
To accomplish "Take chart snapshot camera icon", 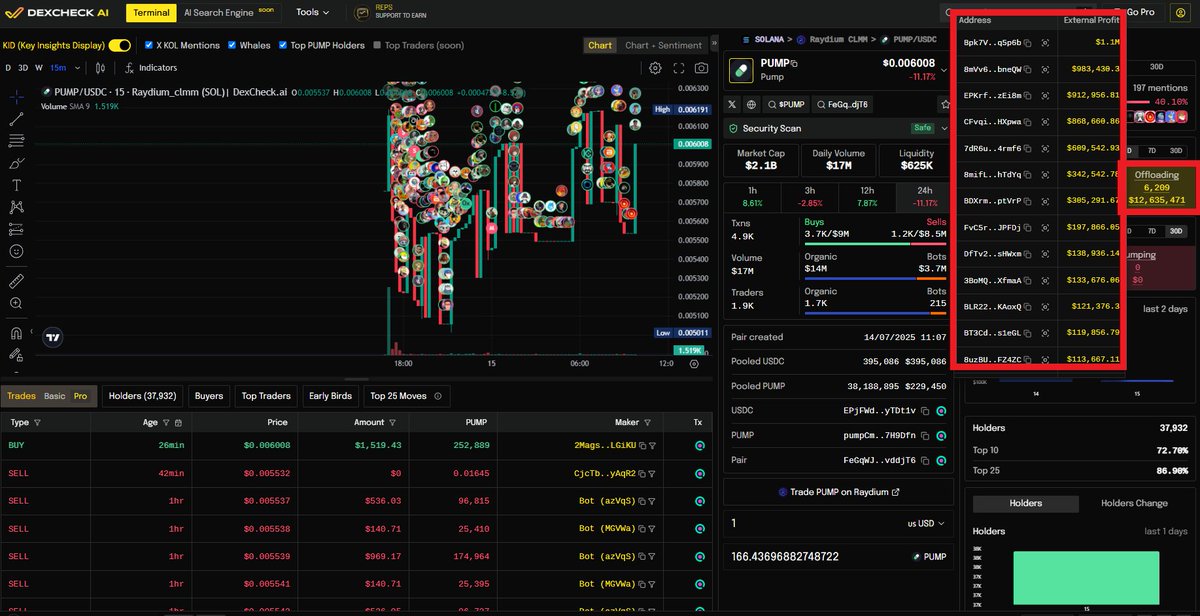I will (x=702, y=68).
